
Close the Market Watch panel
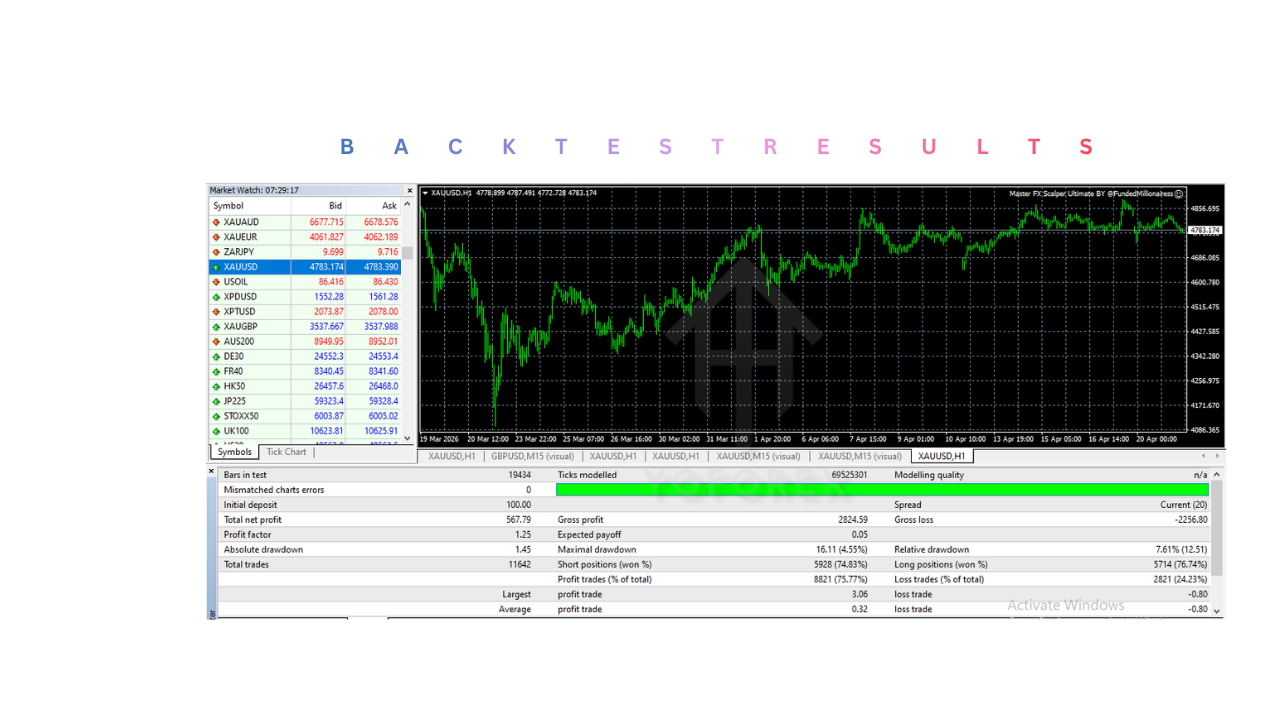coord(409,190)
